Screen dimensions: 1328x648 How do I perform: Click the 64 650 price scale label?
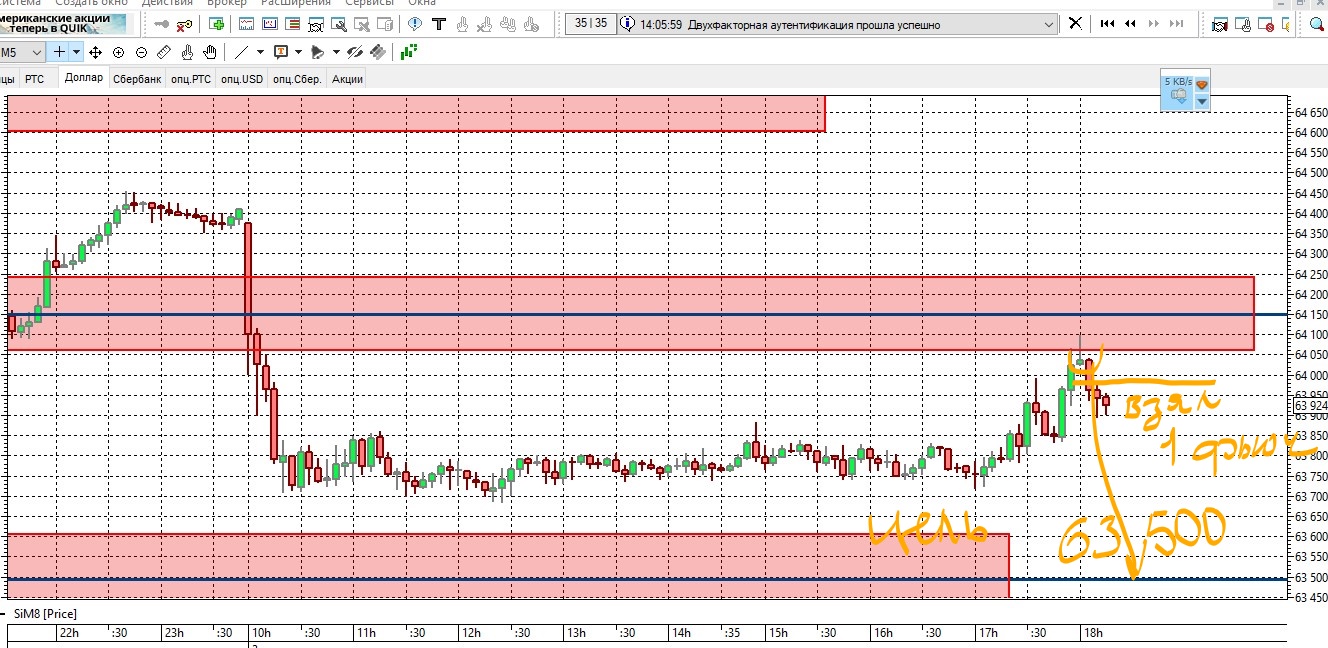[x=1310, y=112]
